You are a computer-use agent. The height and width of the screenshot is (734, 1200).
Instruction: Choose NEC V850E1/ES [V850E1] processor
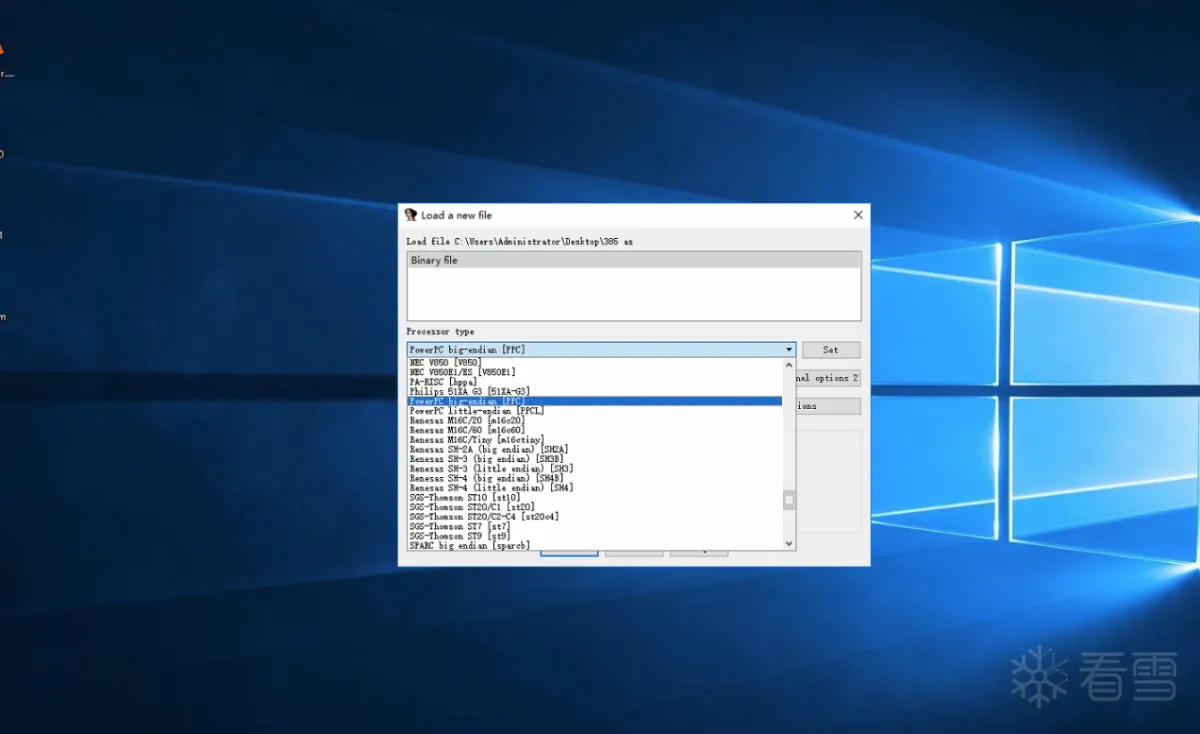point(595,372)
